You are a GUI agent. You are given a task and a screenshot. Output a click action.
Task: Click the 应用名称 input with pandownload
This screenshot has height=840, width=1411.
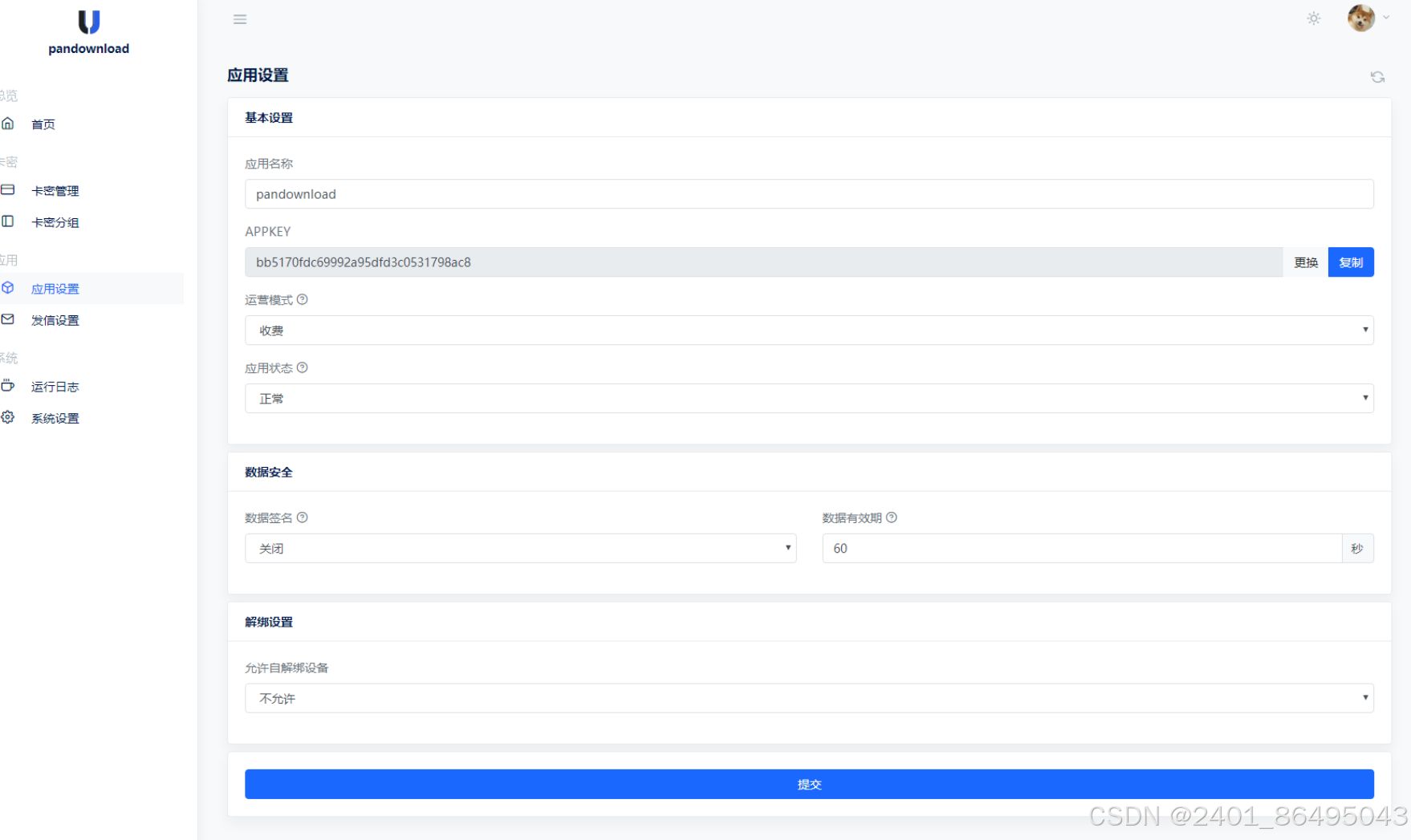point(809,194)
